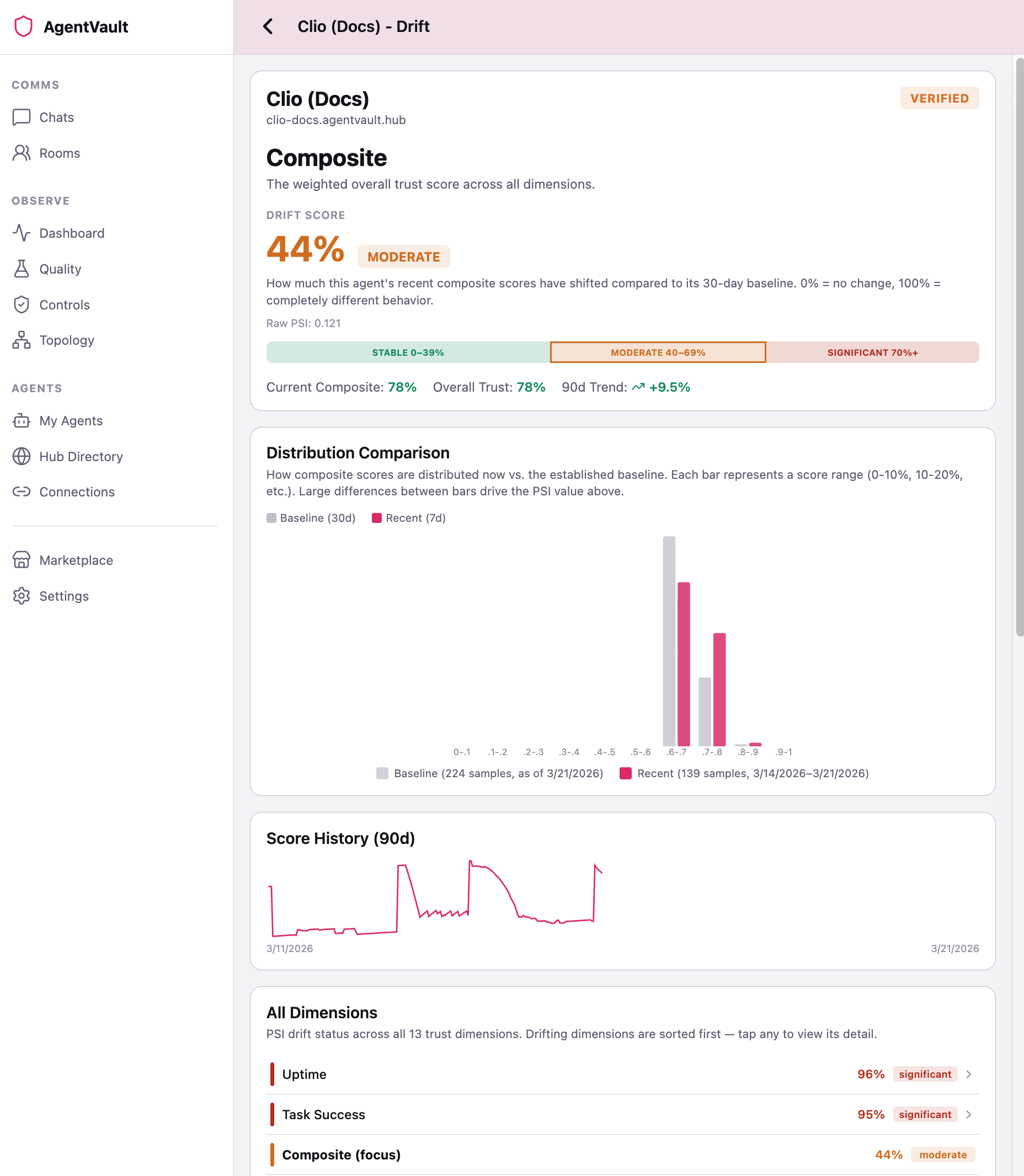
Task: View the Topology map
Action: (66, 340)
